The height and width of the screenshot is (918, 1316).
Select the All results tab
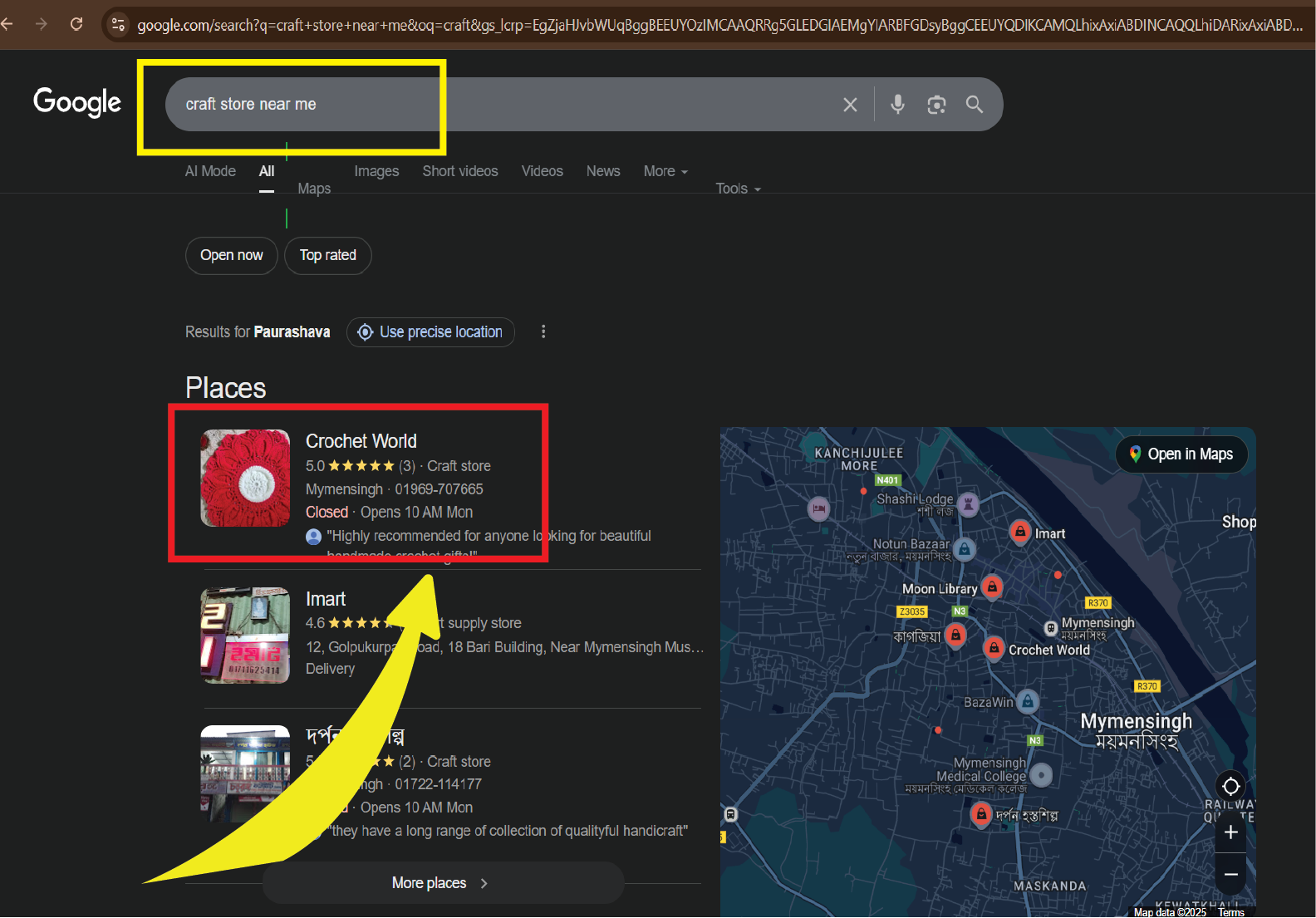tap(267, 171)
